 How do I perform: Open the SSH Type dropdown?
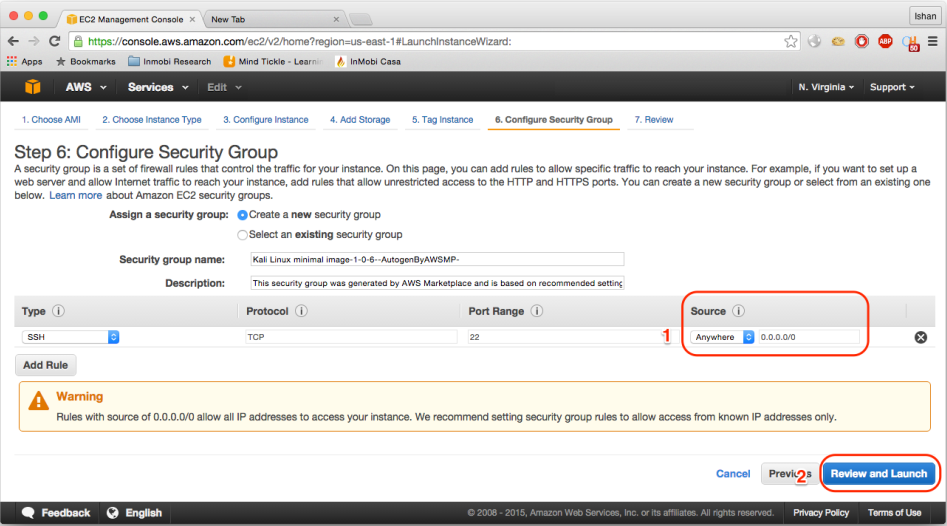click(71, 337)
